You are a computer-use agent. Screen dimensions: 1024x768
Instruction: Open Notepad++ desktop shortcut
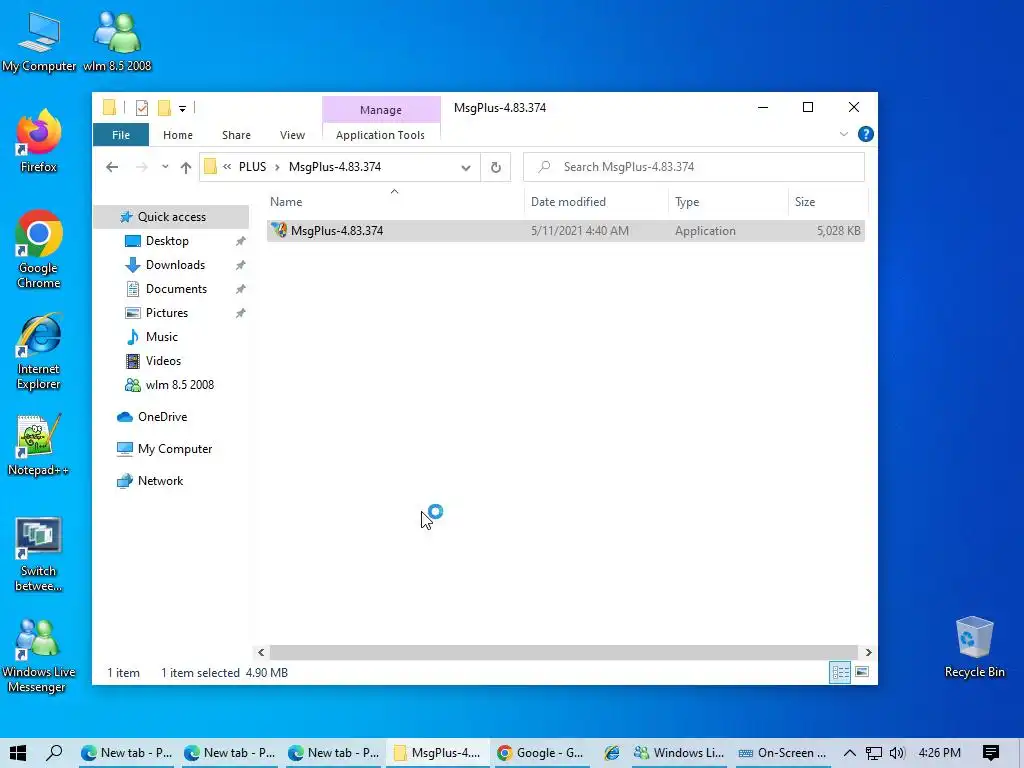39,445
